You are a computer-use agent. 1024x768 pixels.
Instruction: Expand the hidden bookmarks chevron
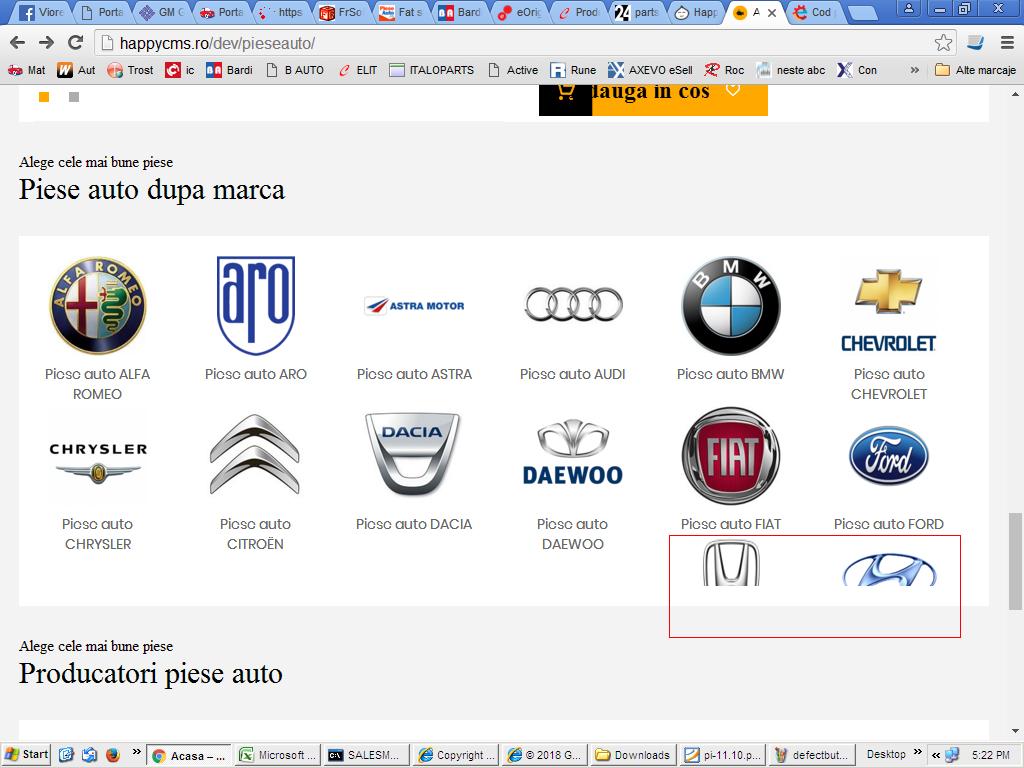click(915, 70)
